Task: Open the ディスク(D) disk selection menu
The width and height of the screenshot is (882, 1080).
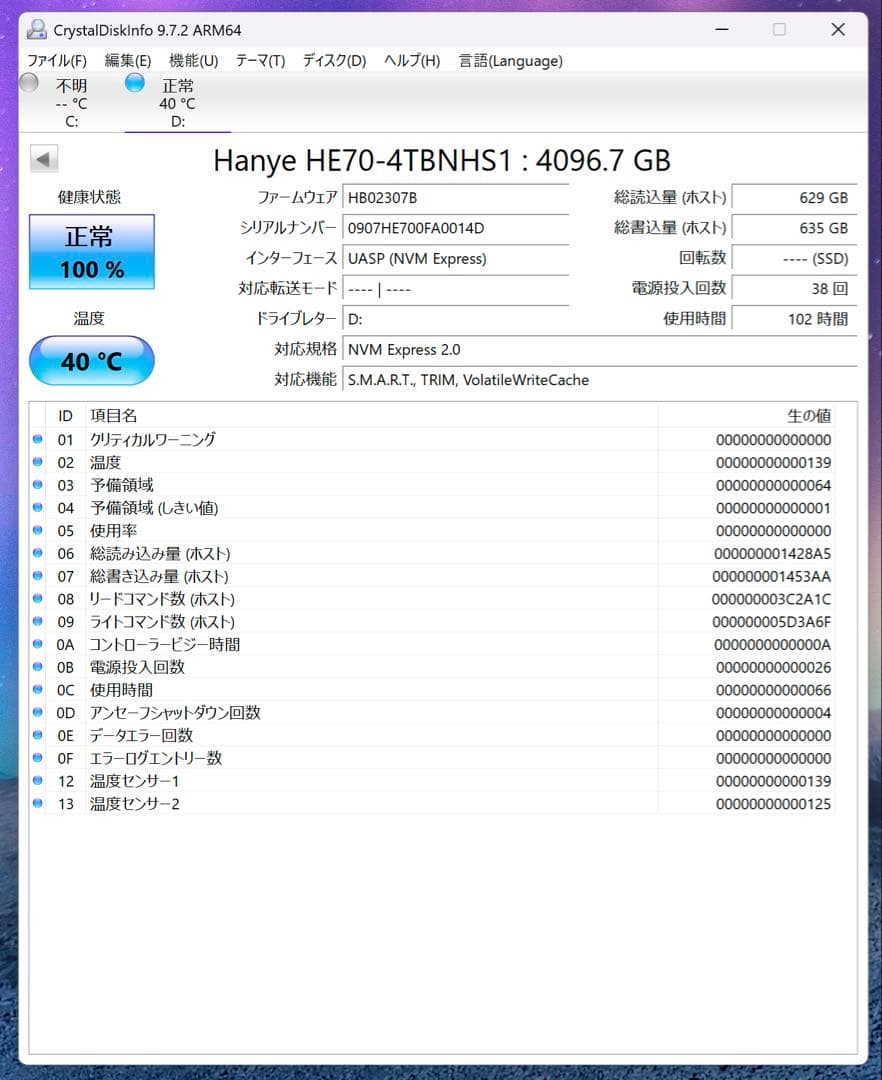Action: (x=332, y=61)
